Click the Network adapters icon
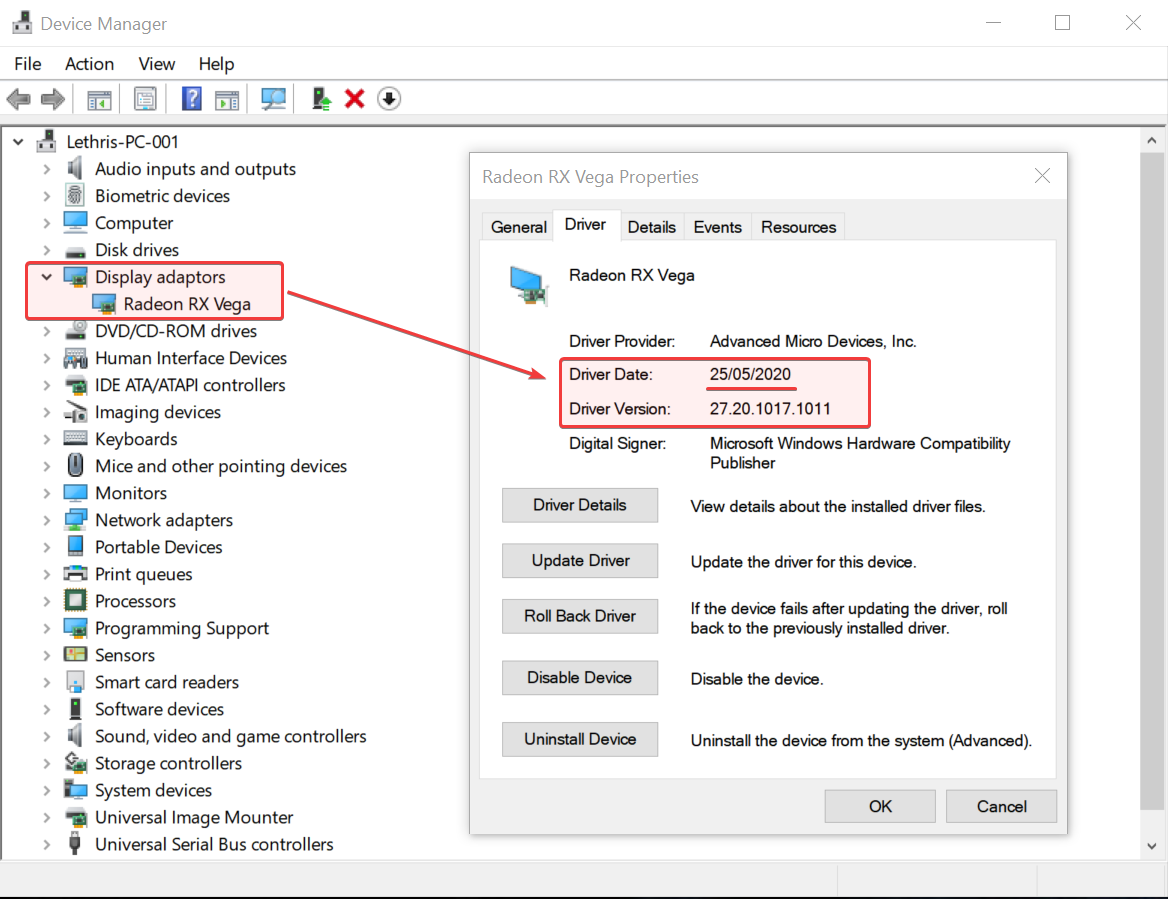 coord(75,520)
